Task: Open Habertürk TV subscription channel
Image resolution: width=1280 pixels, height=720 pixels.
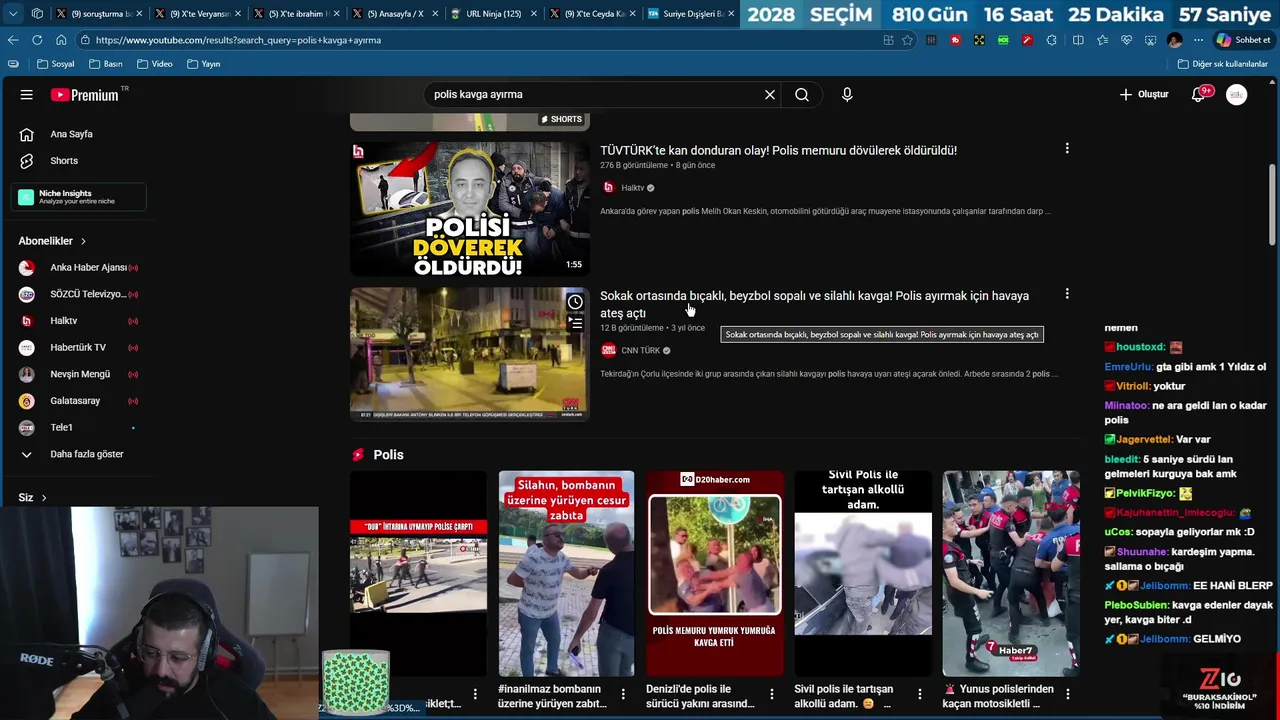Action: coord(80,348)
